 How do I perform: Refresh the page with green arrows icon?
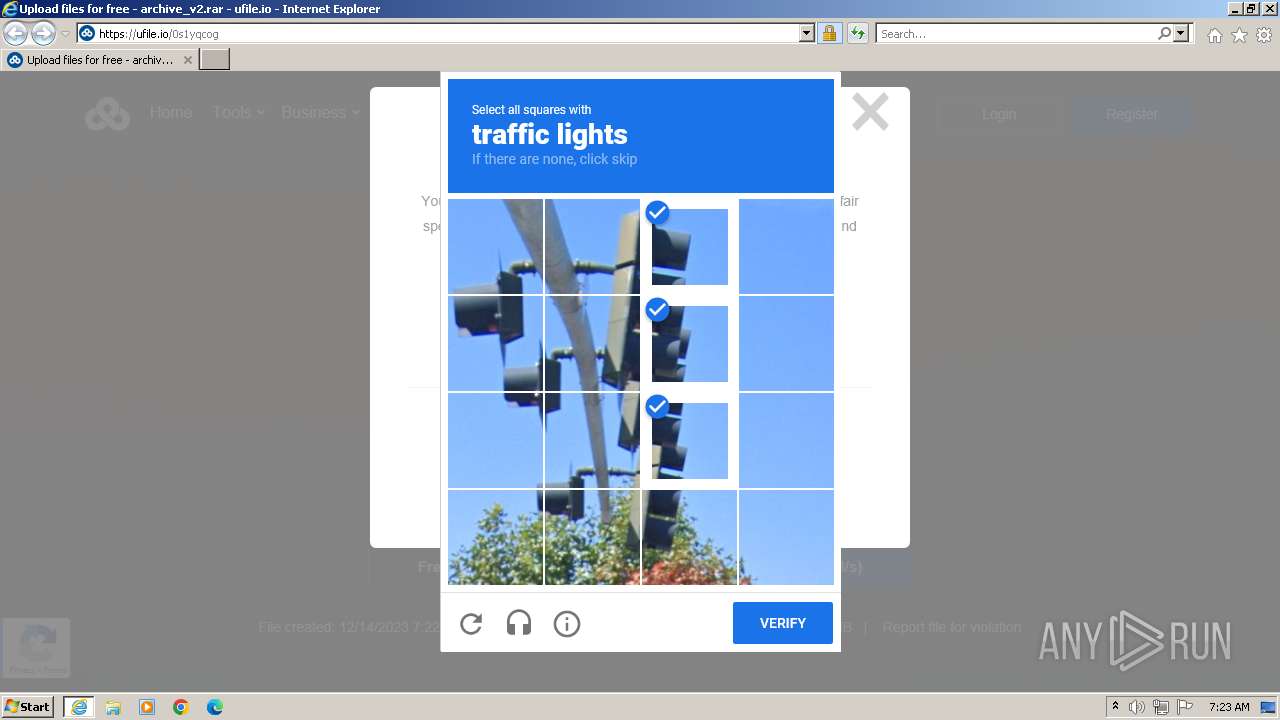click(857, 34)
